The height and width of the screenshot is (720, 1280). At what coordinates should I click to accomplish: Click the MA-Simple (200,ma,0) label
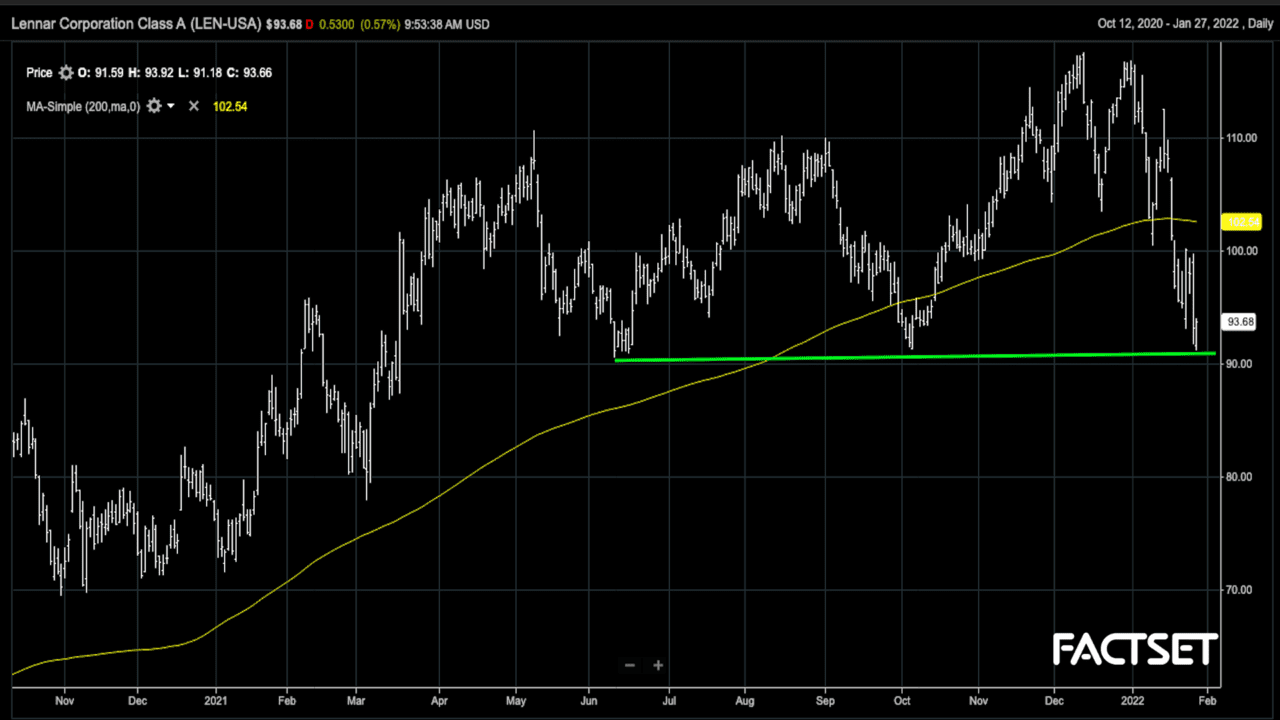[x=83, y=106]
